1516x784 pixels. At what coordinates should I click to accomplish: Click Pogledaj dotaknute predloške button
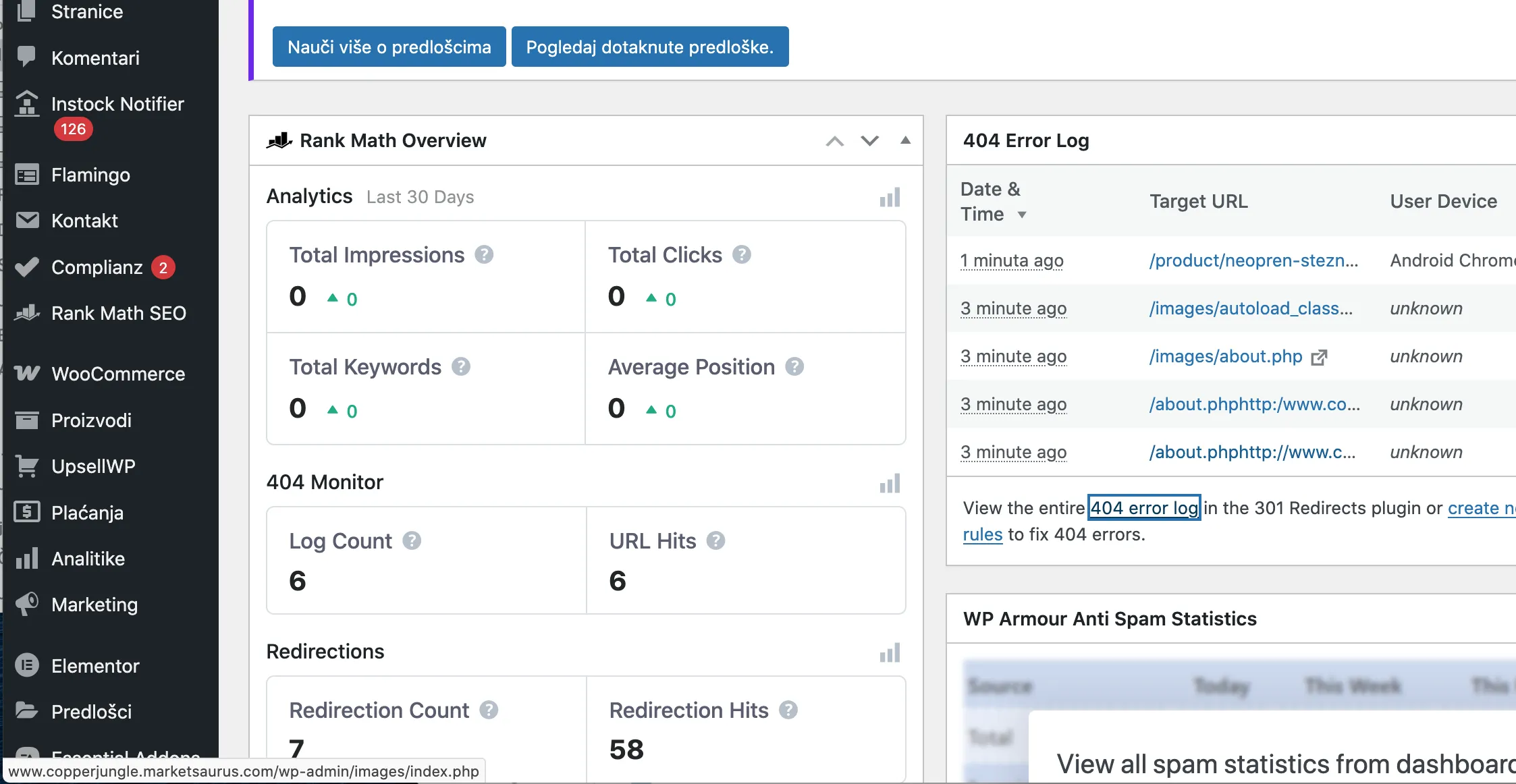click(650, 47)
